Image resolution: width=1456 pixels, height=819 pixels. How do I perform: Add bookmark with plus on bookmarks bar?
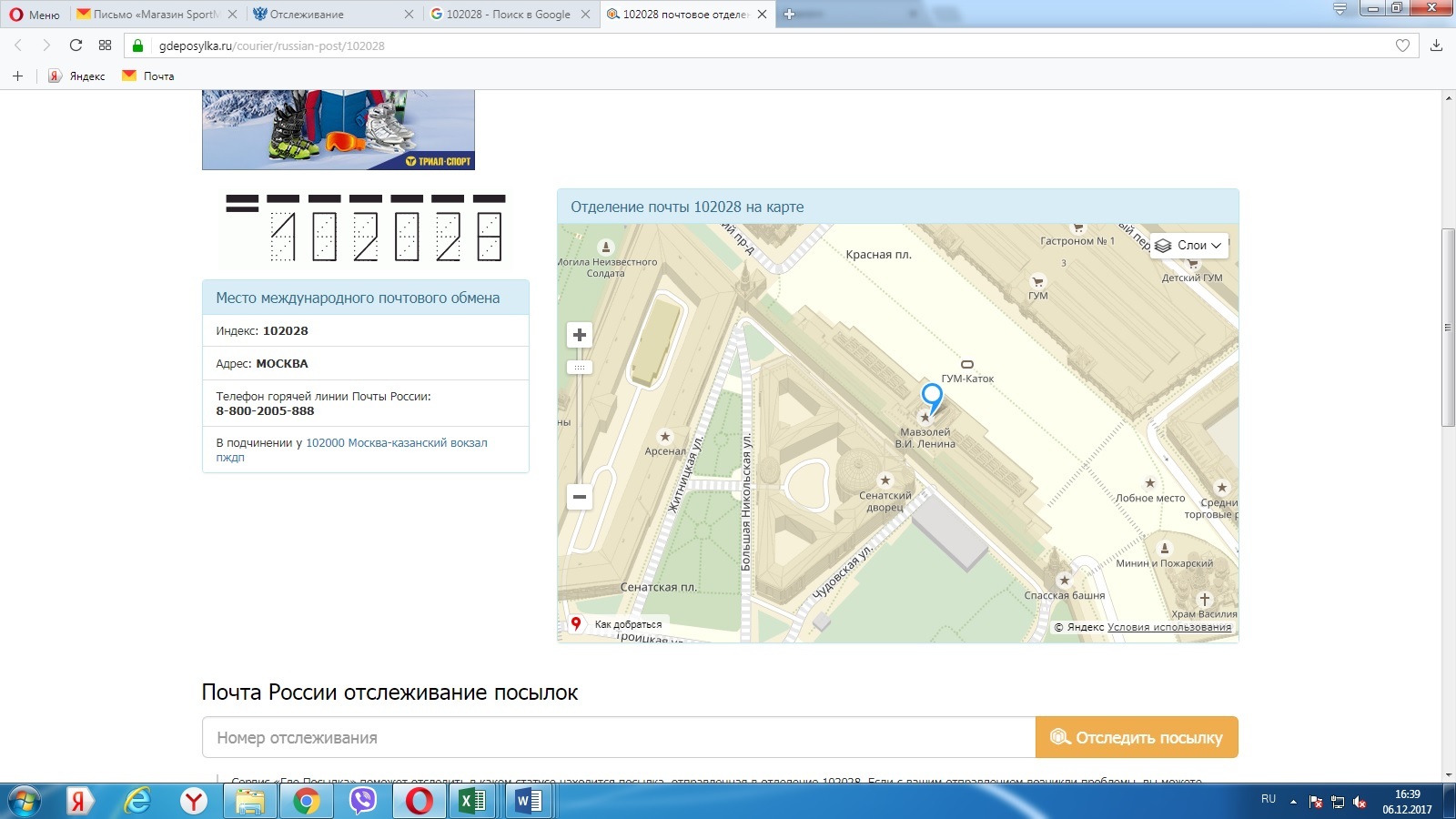click(x=17, y=76)
